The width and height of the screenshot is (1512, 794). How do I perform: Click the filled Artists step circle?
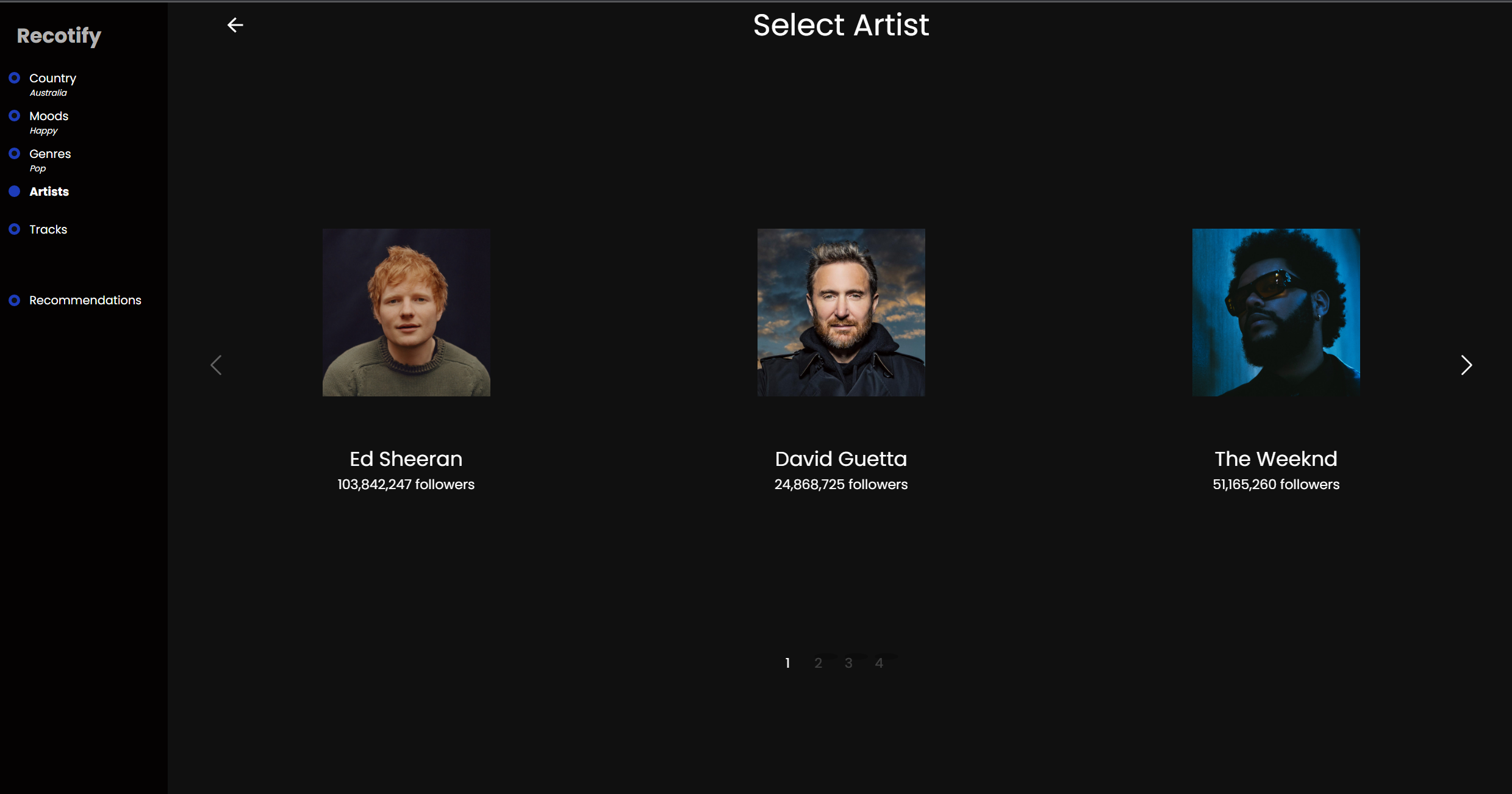(14, 191)
